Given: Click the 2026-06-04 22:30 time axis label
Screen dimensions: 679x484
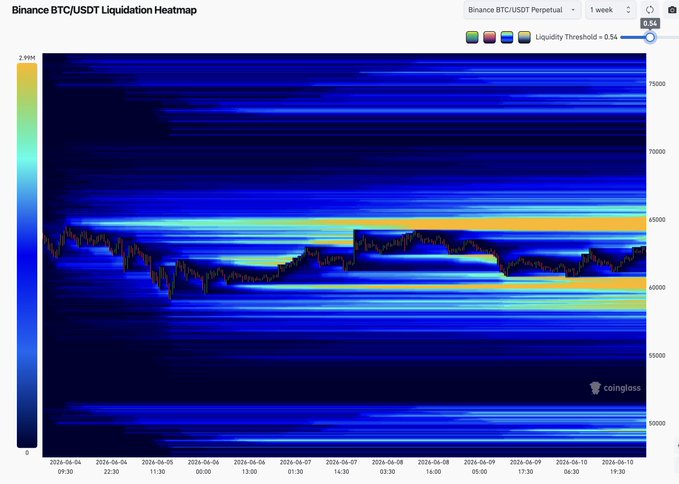Looking at the screenshot, I should (x=111, y=467).
